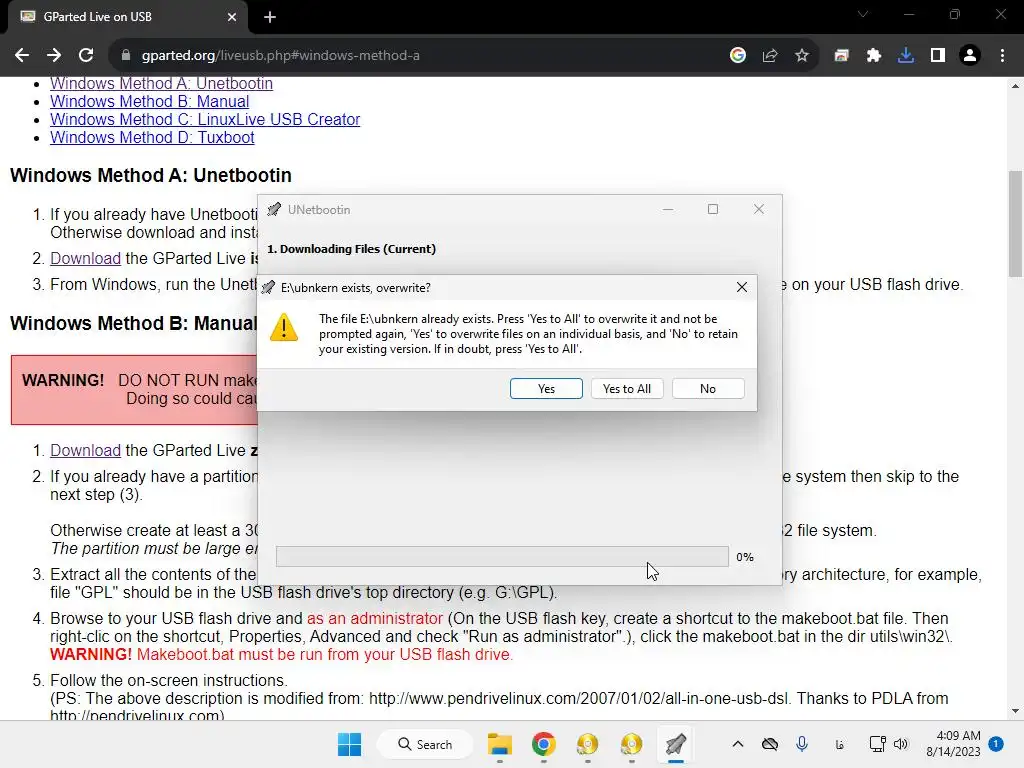Click the gparted.org address bar

tap(418, 56)
